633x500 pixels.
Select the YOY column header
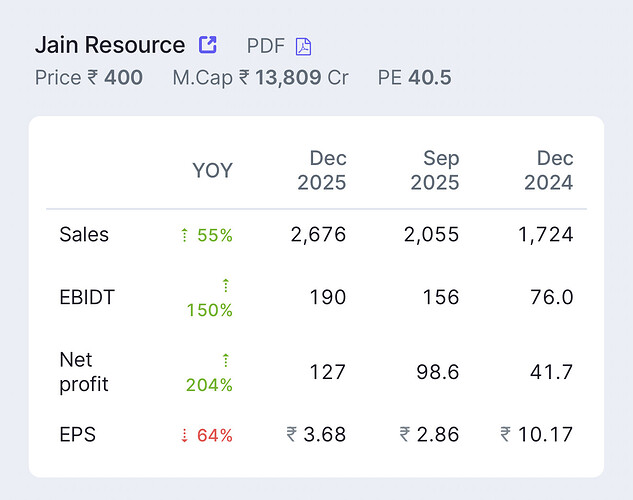point(212,170)
